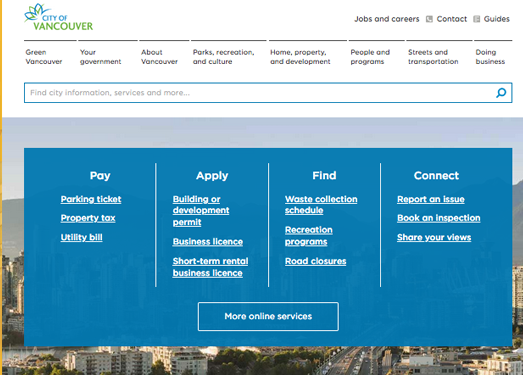Viewport: 523px width, 375px height.
Task: Follow the Road closures link
Action: [x=316, y=261]
